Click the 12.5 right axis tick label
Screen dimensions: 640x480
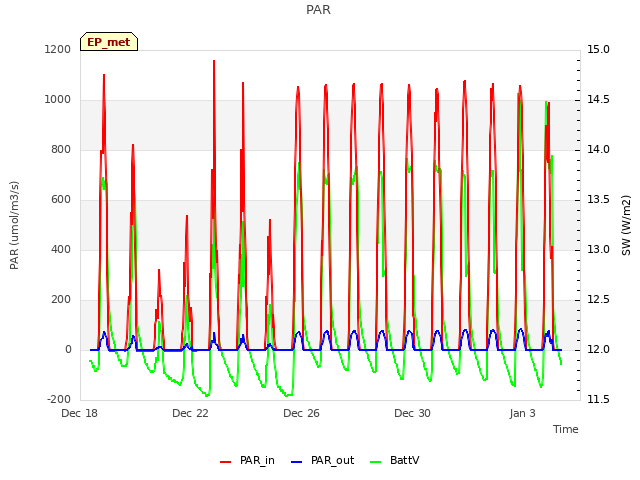pyautogui.click(x=598, y=300)
